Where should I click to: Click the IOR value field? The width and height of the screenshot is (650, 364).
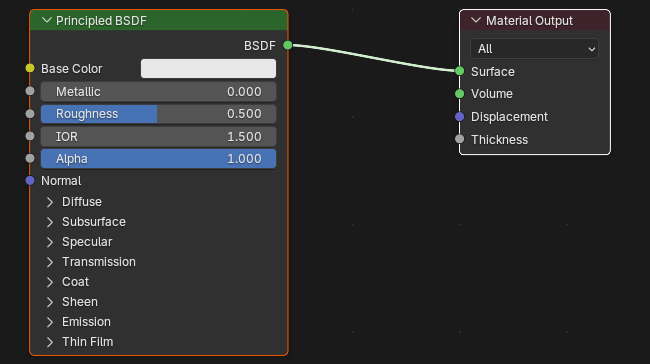tap(158, 136)
